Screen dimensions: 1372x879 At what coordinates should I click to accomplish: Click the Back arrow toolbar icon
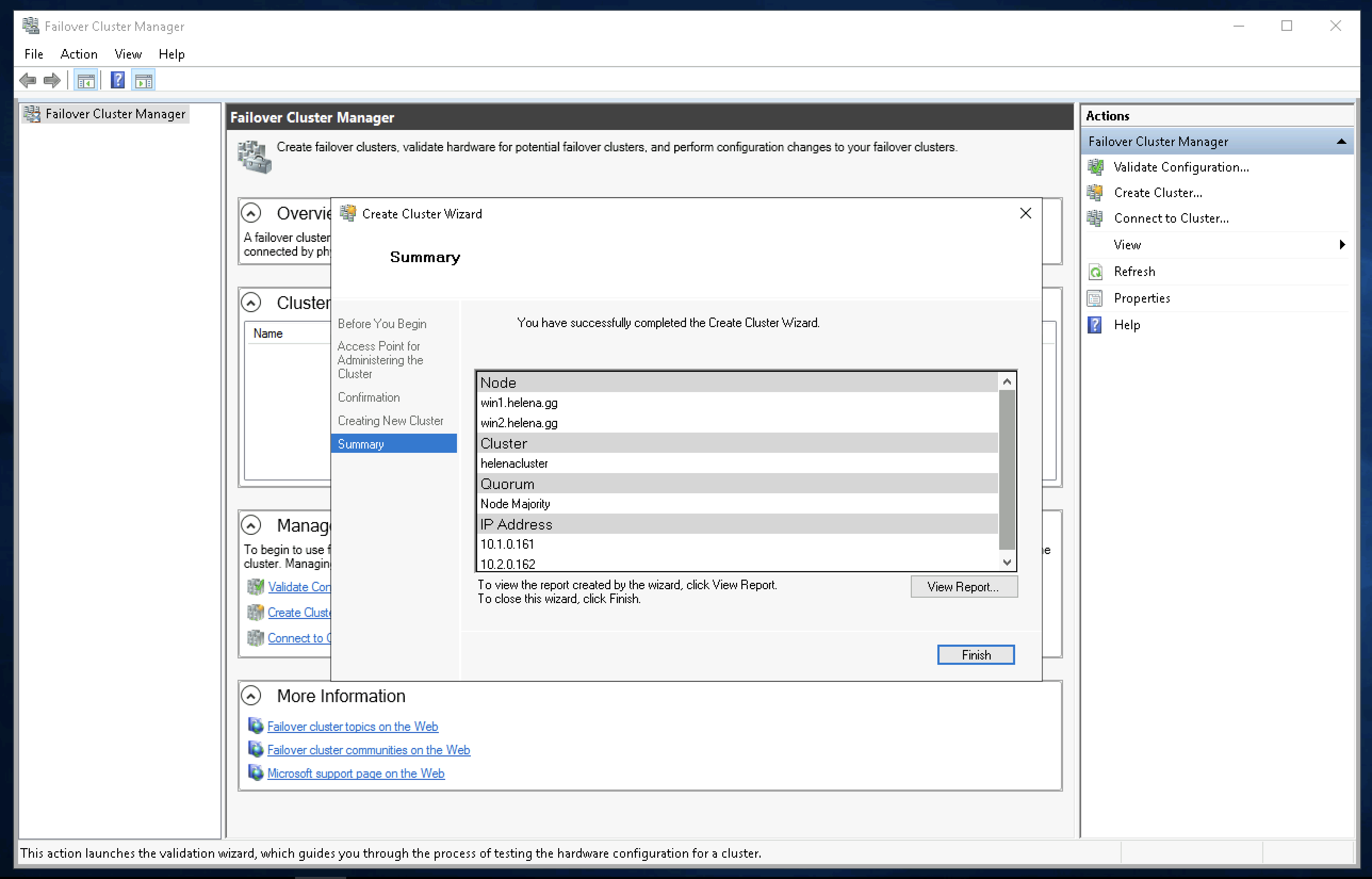27,80
